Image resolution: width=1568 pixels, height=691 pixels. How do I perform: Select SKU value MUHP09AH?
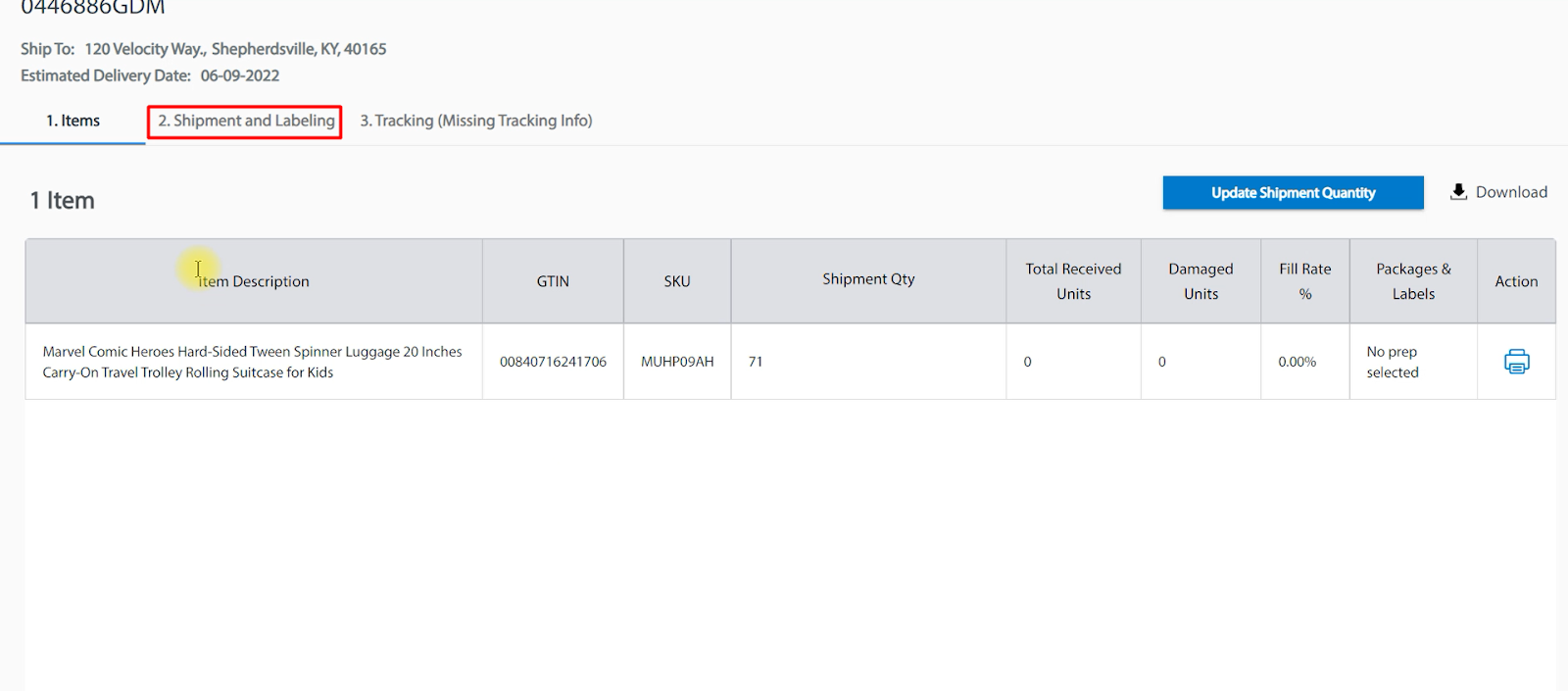click(x=677, y=362)
